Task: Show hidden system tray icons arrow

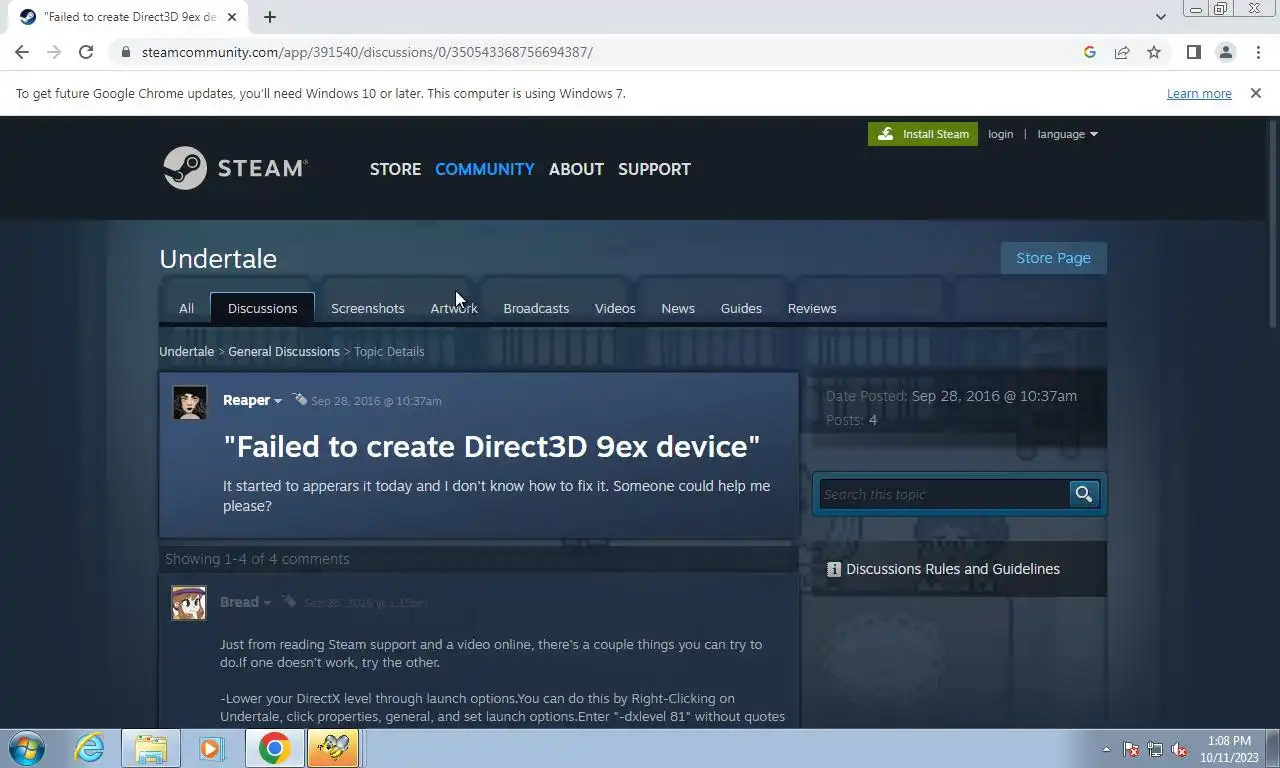Action: [1106, 749]
